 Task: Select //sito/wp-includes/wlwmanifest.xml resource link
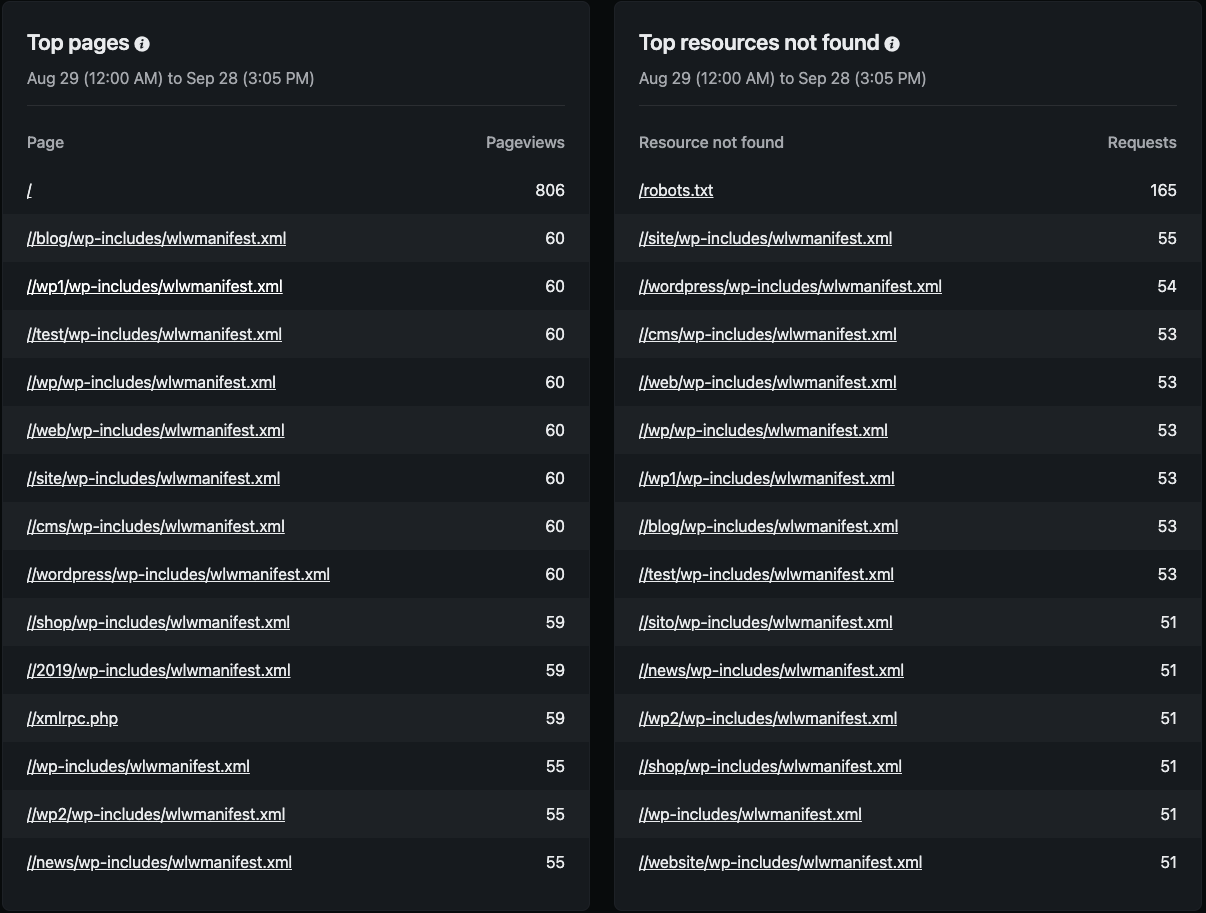pyautogui.click(x=765, y=622)
